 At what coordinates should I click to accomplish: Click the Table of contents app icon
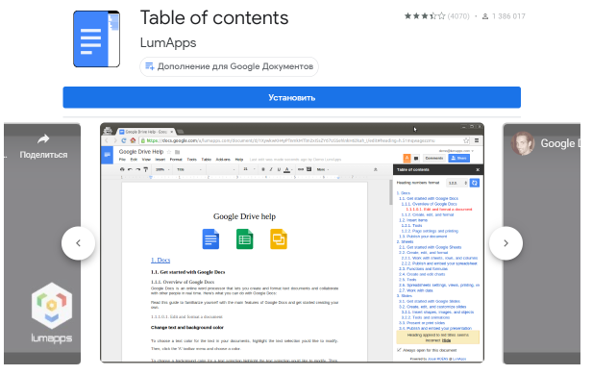(97, 39)
